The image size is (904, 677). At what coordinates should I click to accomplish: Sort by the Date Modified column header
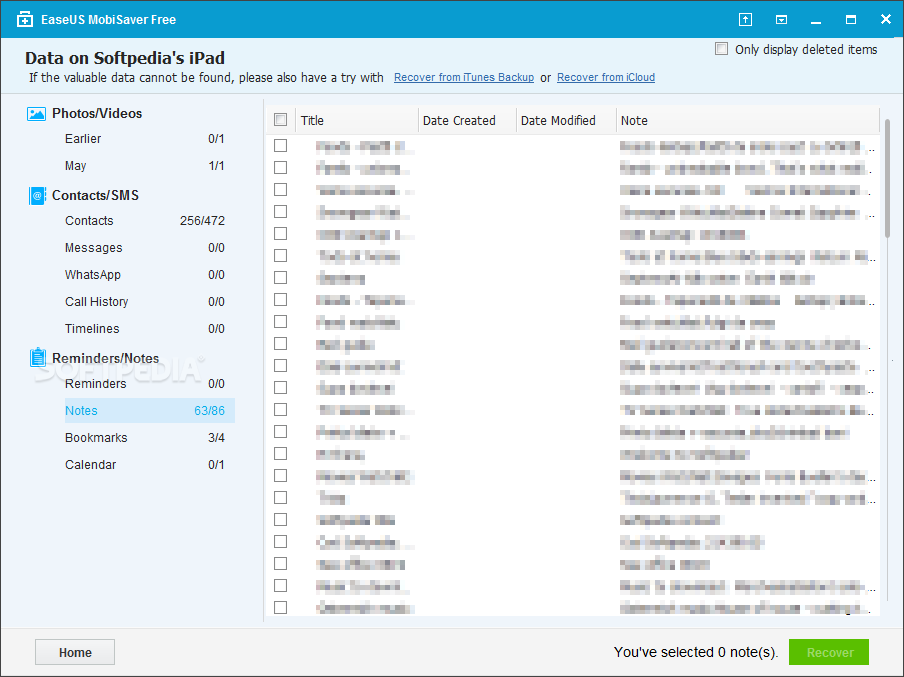tap(566, 120)
